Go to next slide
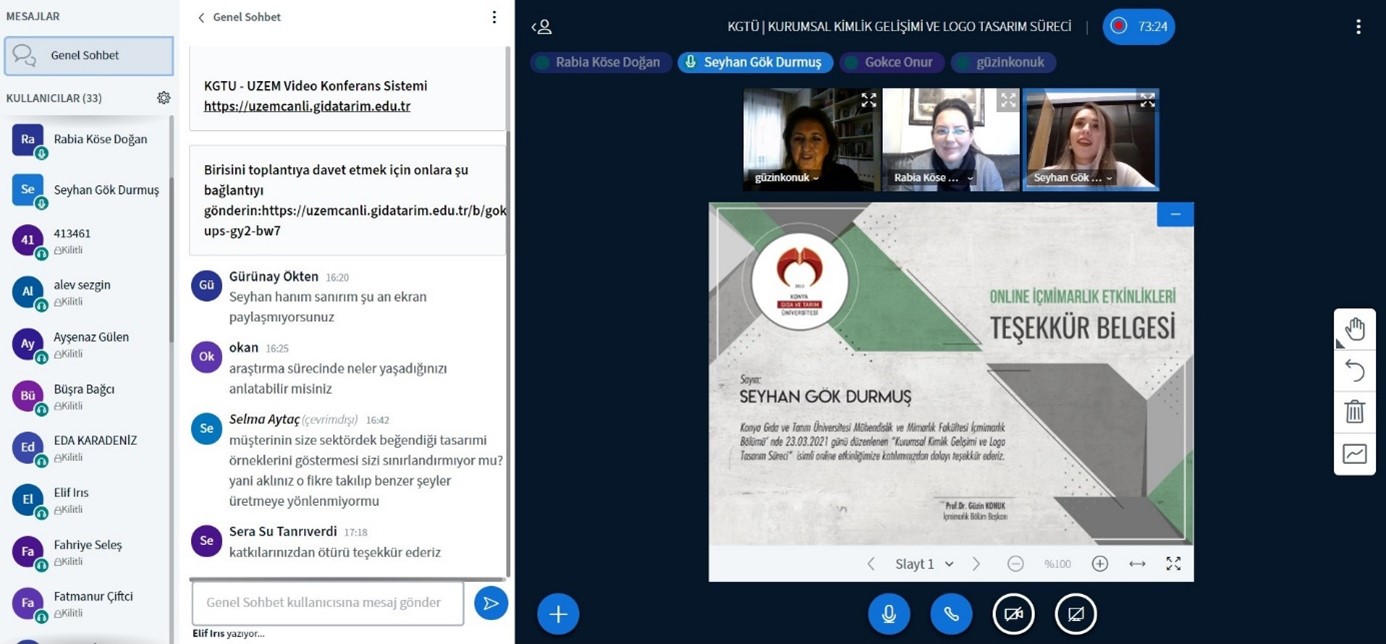This screenshot has width=1386, height=644. click(976, 564)
